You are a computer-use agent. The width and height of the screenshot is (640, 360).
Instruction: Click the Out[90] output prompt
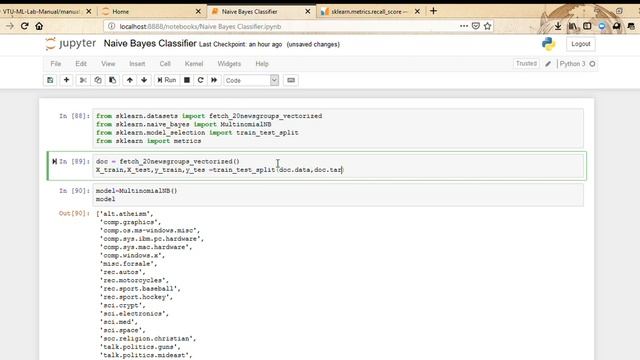tap(74, 213)
